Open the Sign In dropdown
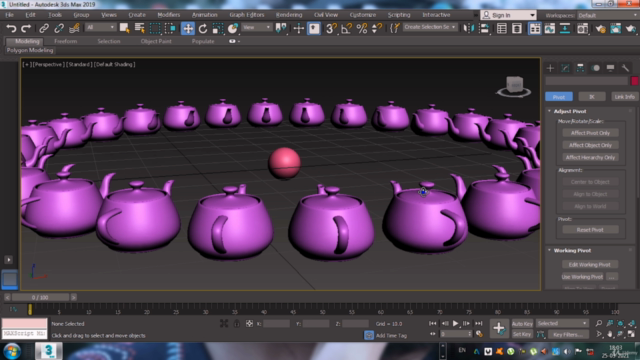 [508, 15]
